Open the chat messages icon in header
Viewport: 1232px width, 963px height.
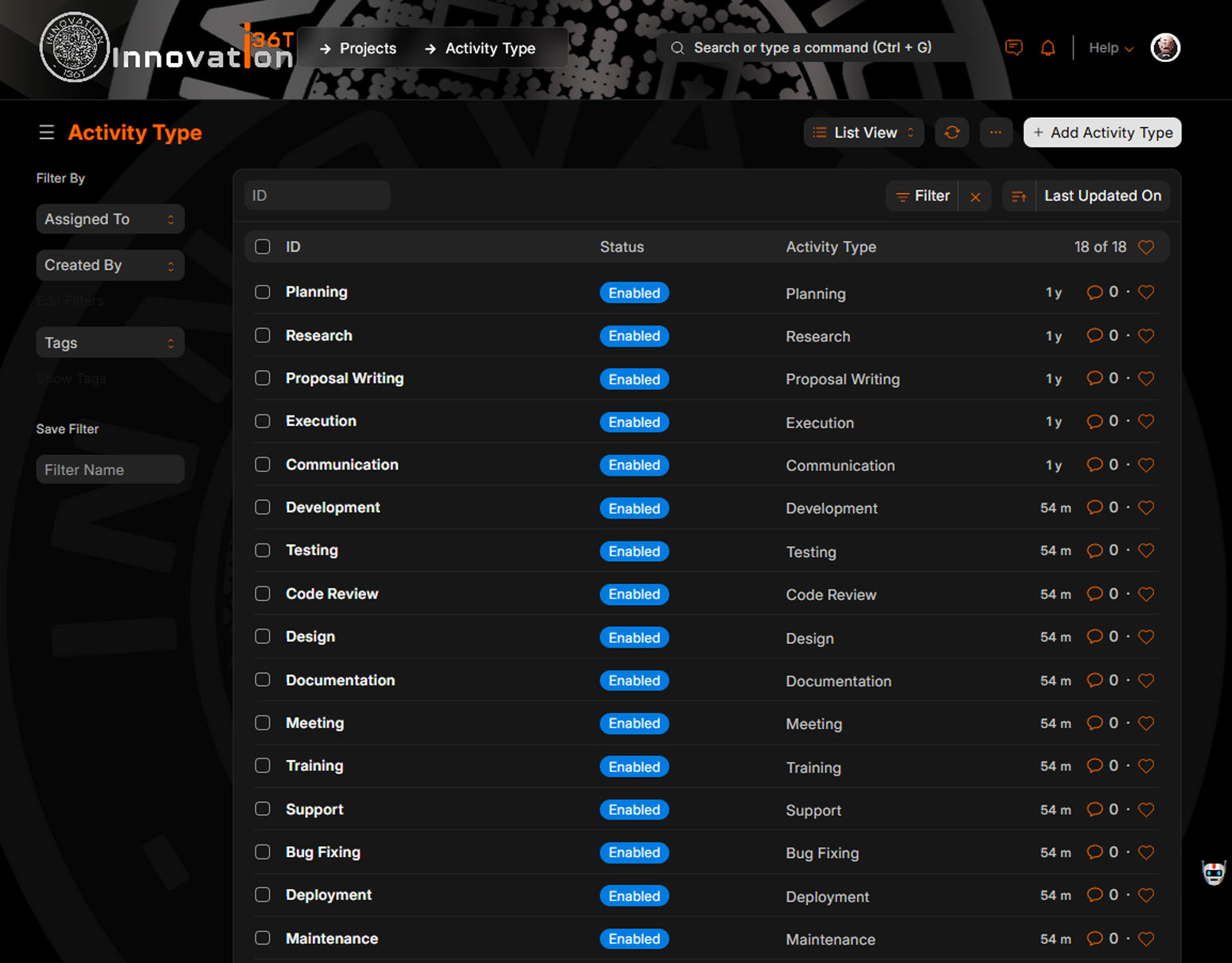click(x=1013, y=48)
